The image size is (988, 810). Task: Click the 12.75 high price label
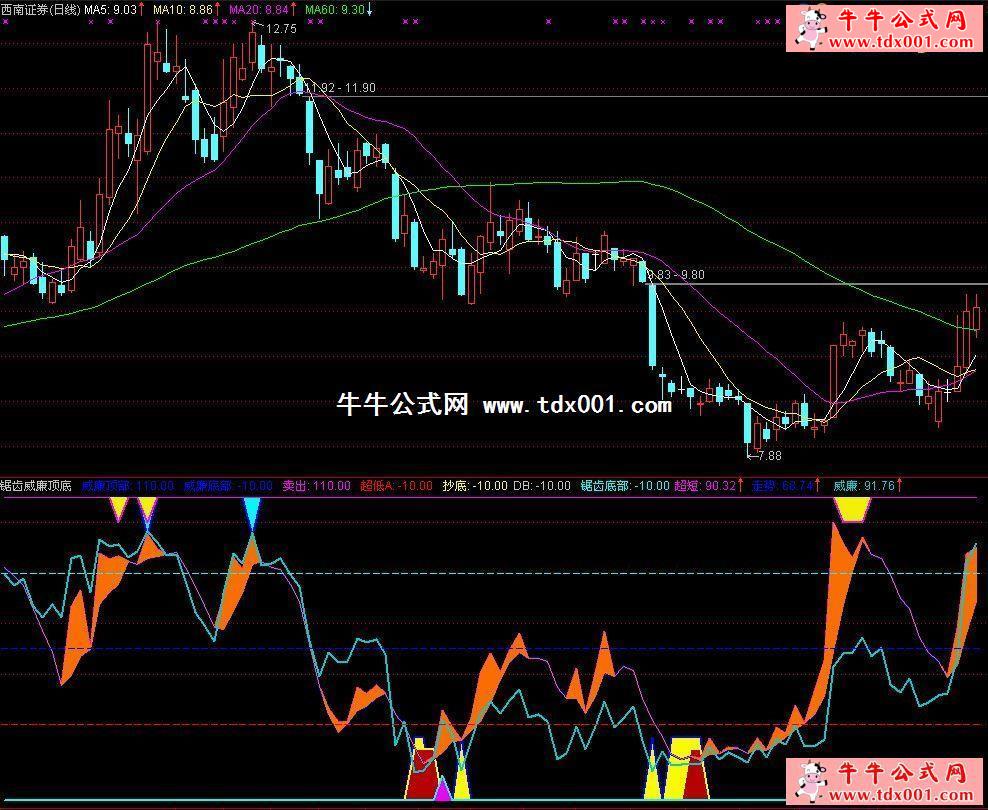tap(280, 29)
